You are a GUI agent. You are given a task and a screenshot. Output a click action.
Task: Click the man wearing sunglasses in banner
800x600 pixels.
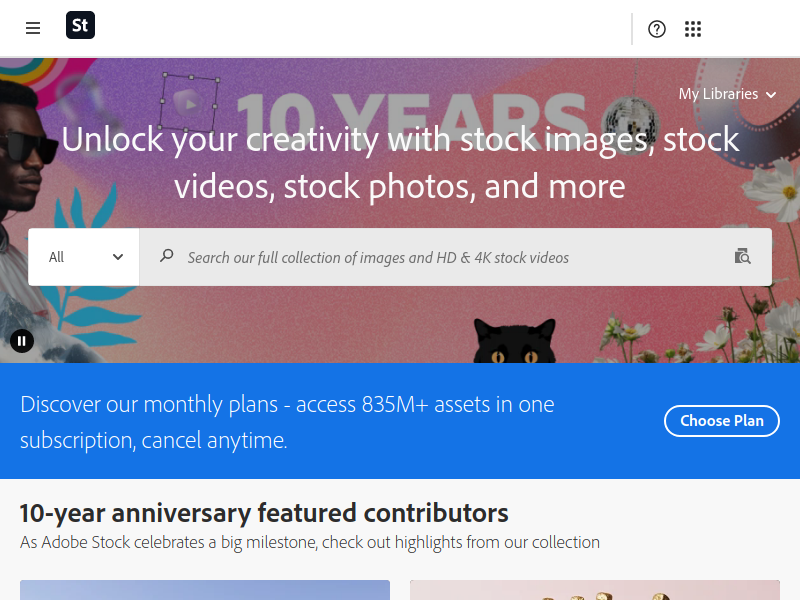[x=30, y=150]
